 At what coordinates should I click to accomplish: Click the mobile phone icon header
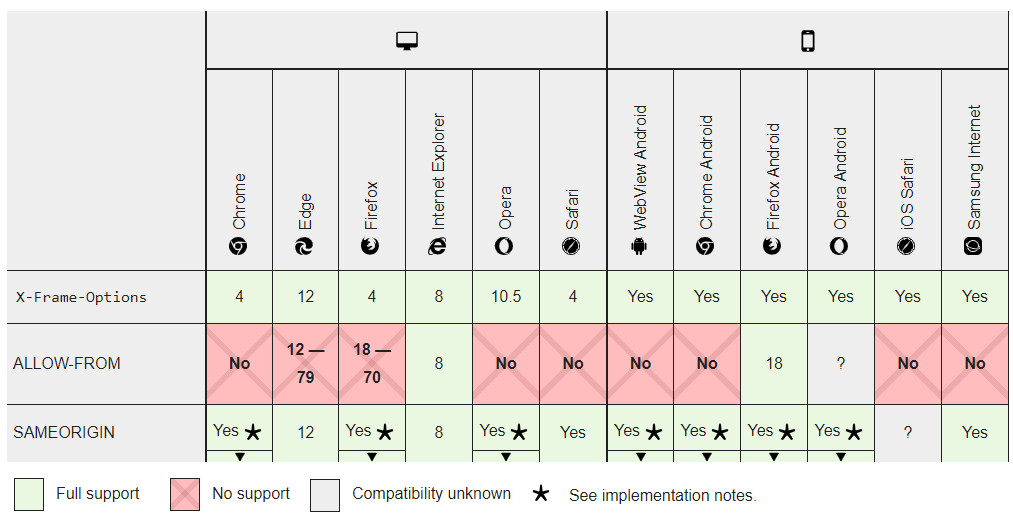click(808, 41)
